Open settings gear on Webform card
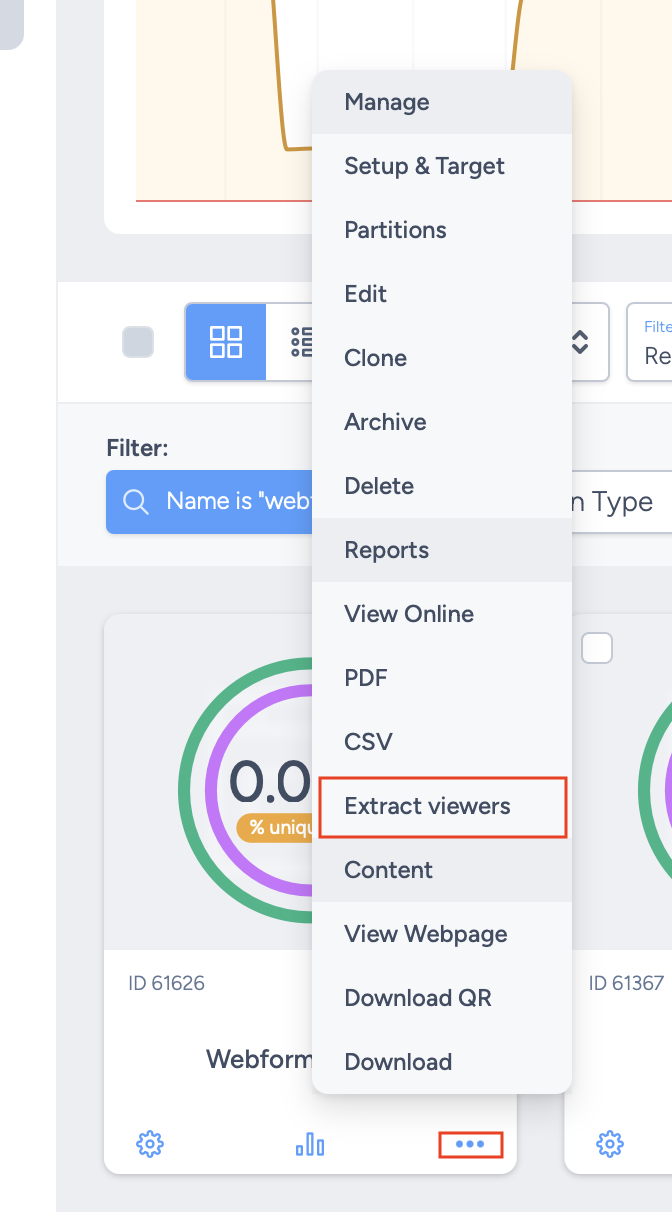 click(x=149, y=1143)
